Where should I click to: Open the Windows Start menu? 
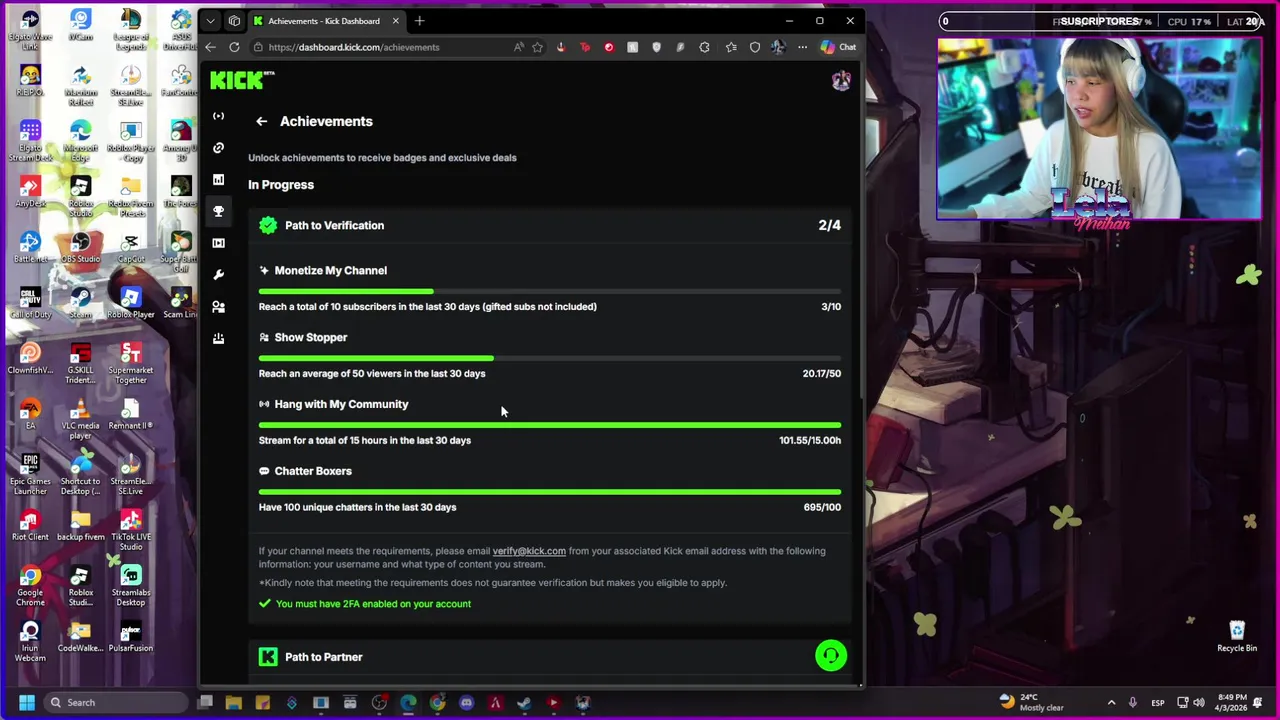26,702
